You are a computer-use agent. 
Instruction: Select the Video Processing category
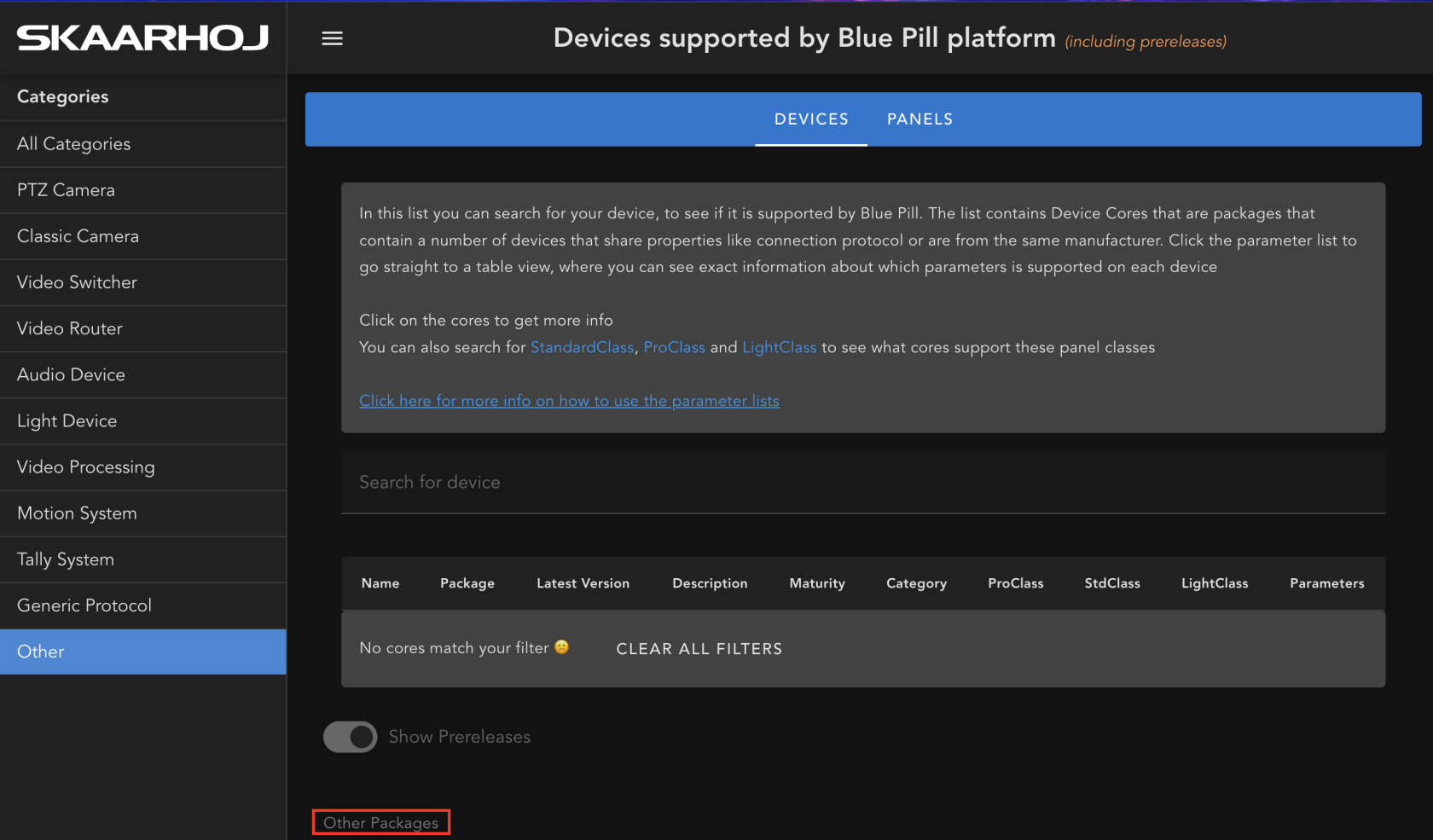143,467
